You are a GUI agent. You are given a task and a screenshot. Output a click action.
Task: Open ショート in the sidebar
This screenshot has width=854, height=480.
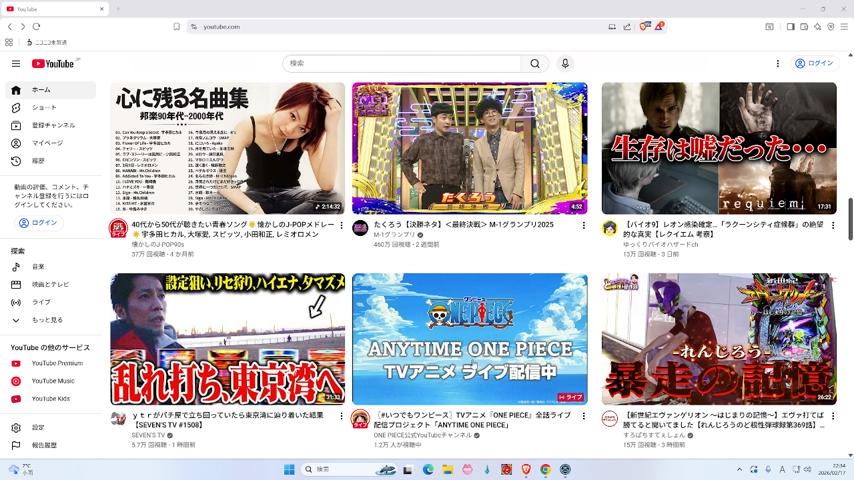click(51, 108)
